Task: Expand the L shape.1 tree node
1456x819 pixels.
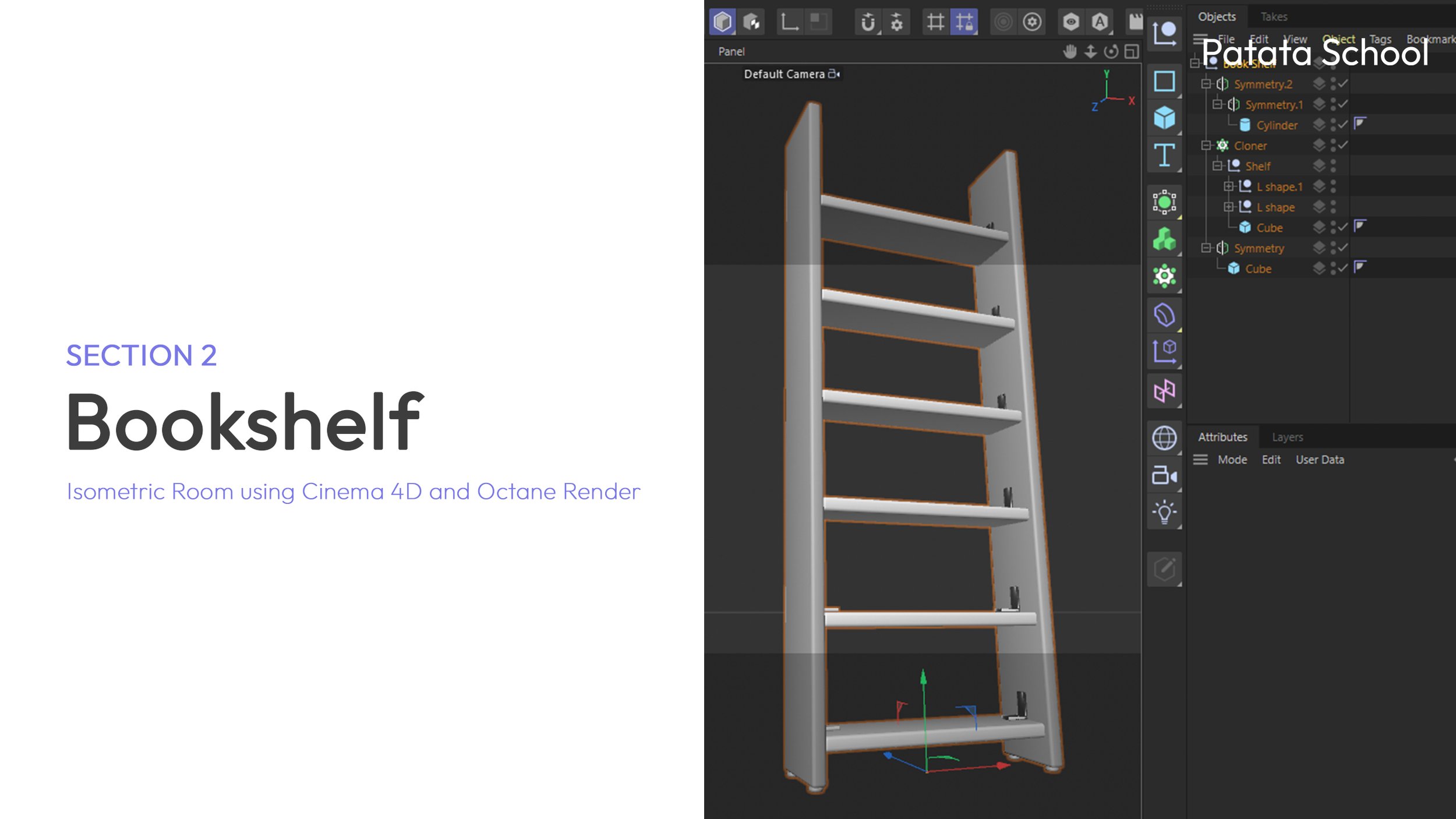Action: pyautogui.click(x=1228, y=186)
